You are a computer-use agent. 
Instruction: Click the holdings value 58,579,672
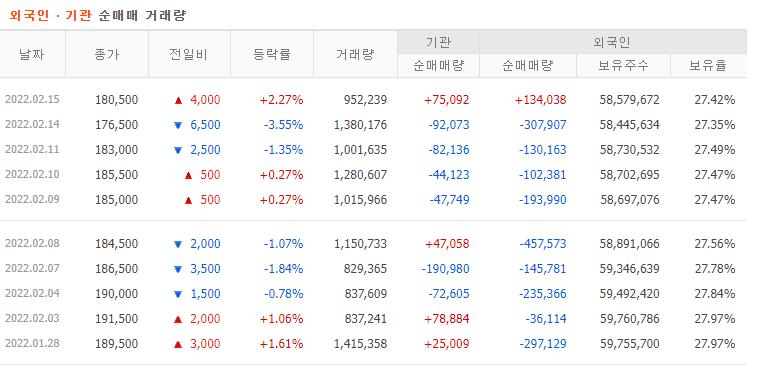pos(630,100)
